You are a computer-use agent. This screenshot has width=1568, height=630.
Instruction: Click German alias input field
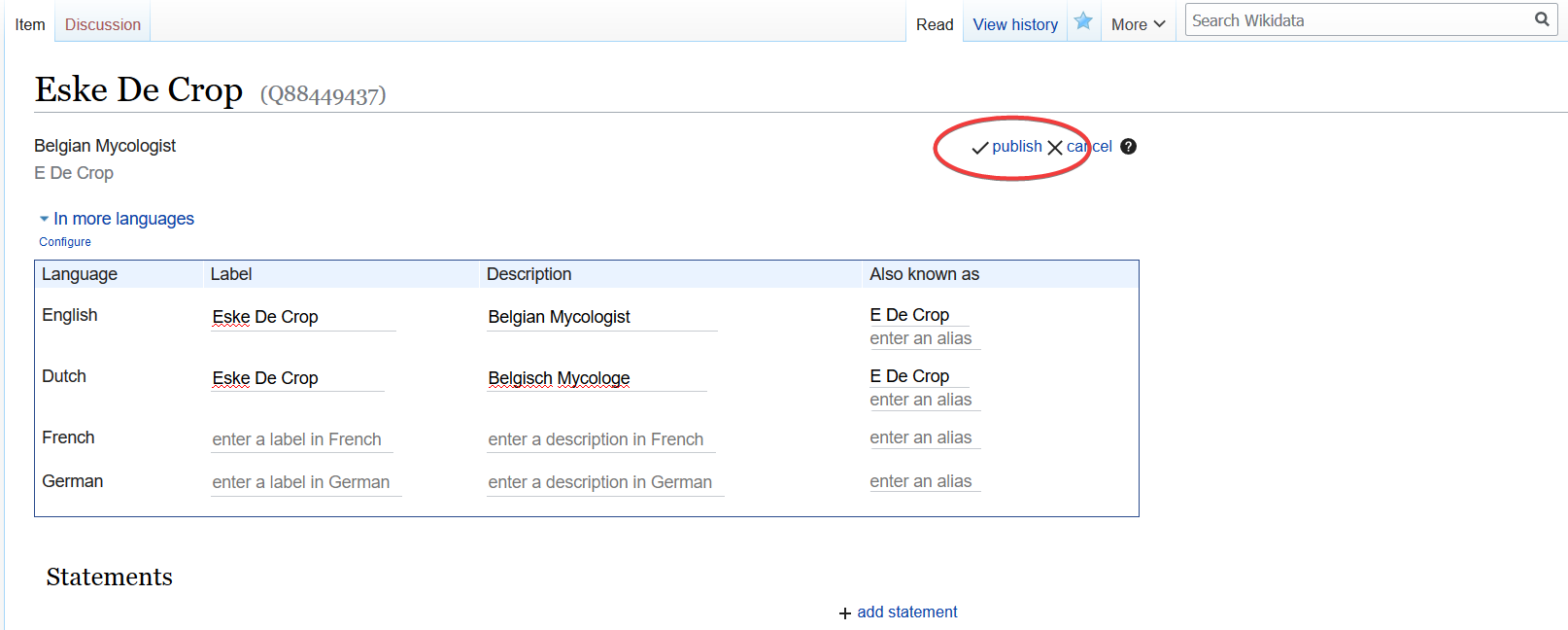click(x=925, y=481)
